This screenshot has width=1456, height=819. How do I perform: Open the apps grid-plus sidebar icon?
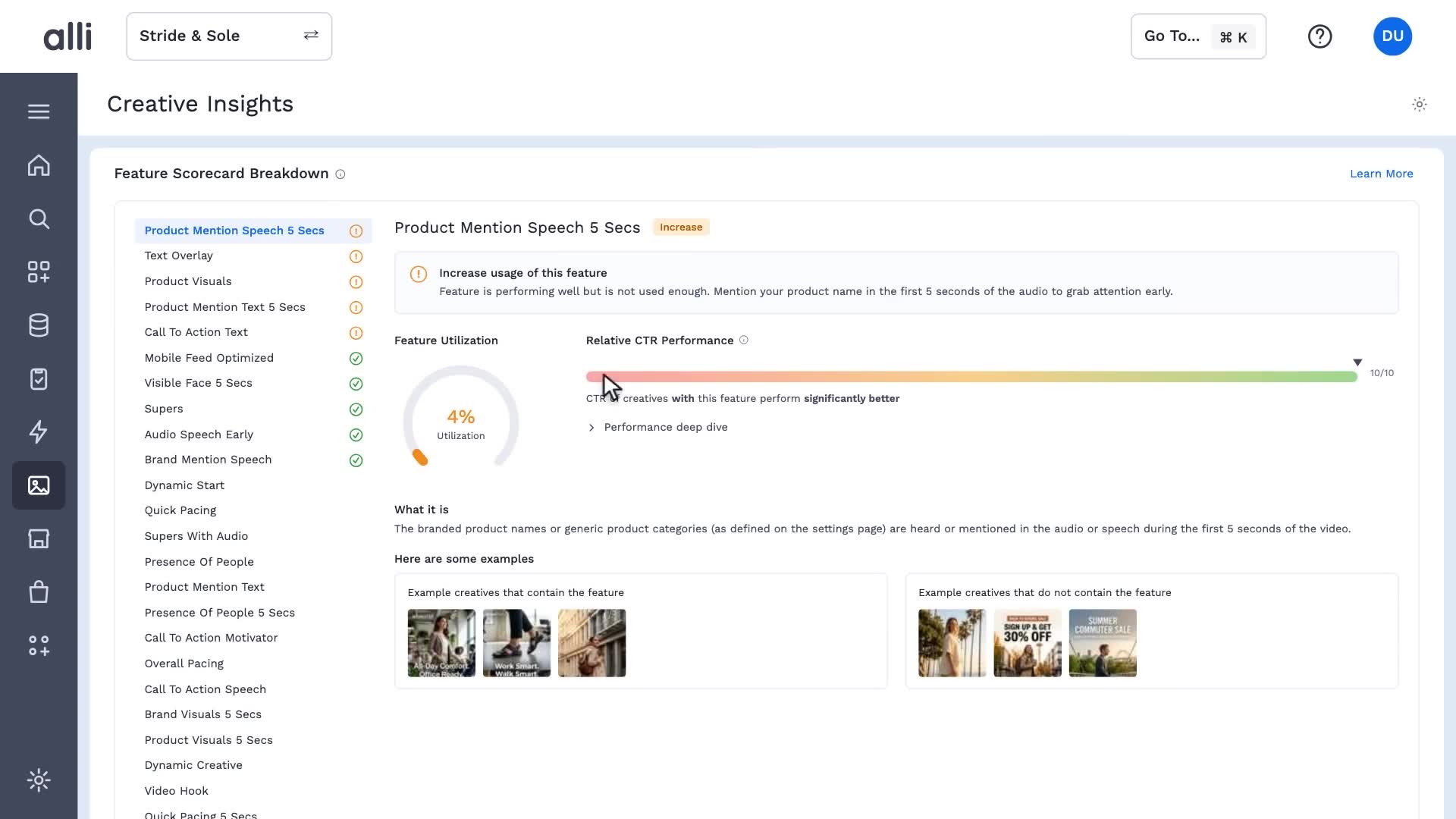[x=39, y=272]
